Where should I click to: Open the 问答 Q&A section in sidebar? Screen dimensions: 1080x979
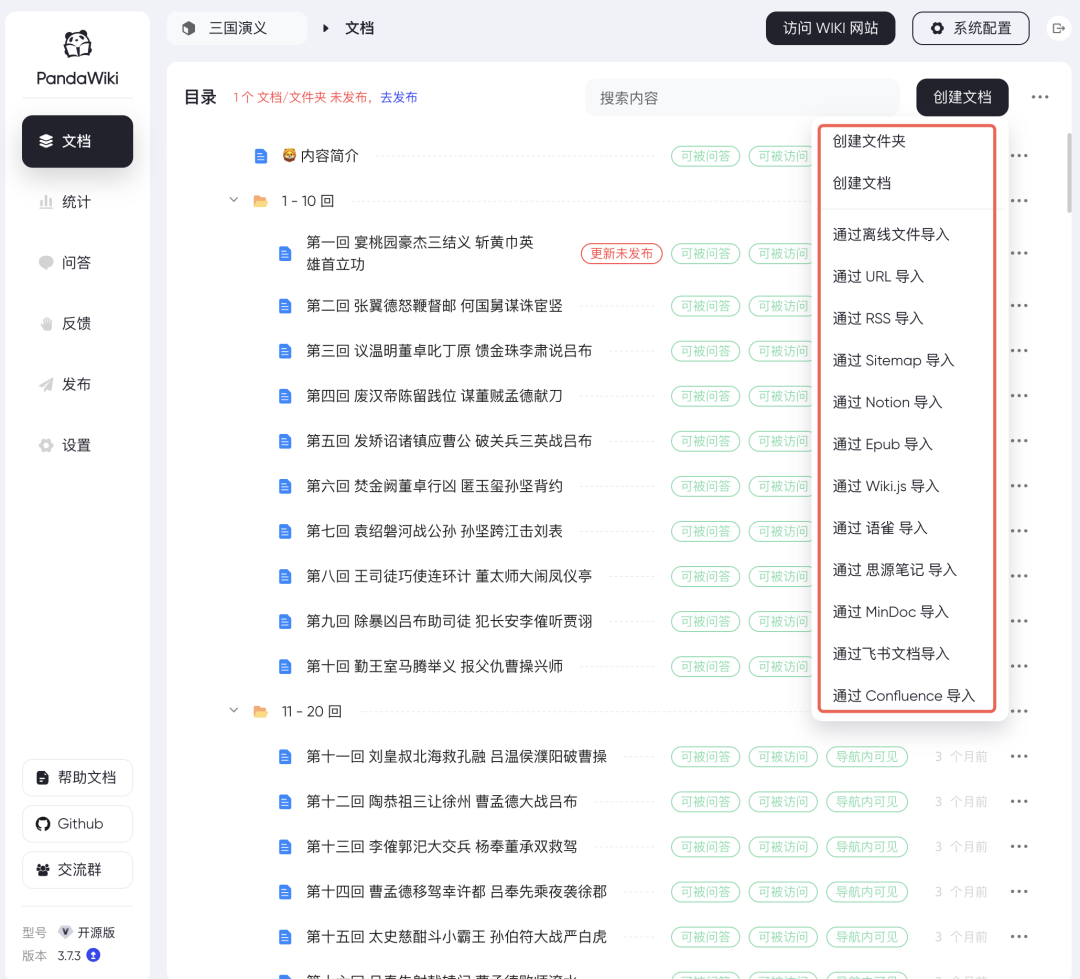(x=77, y=262)
